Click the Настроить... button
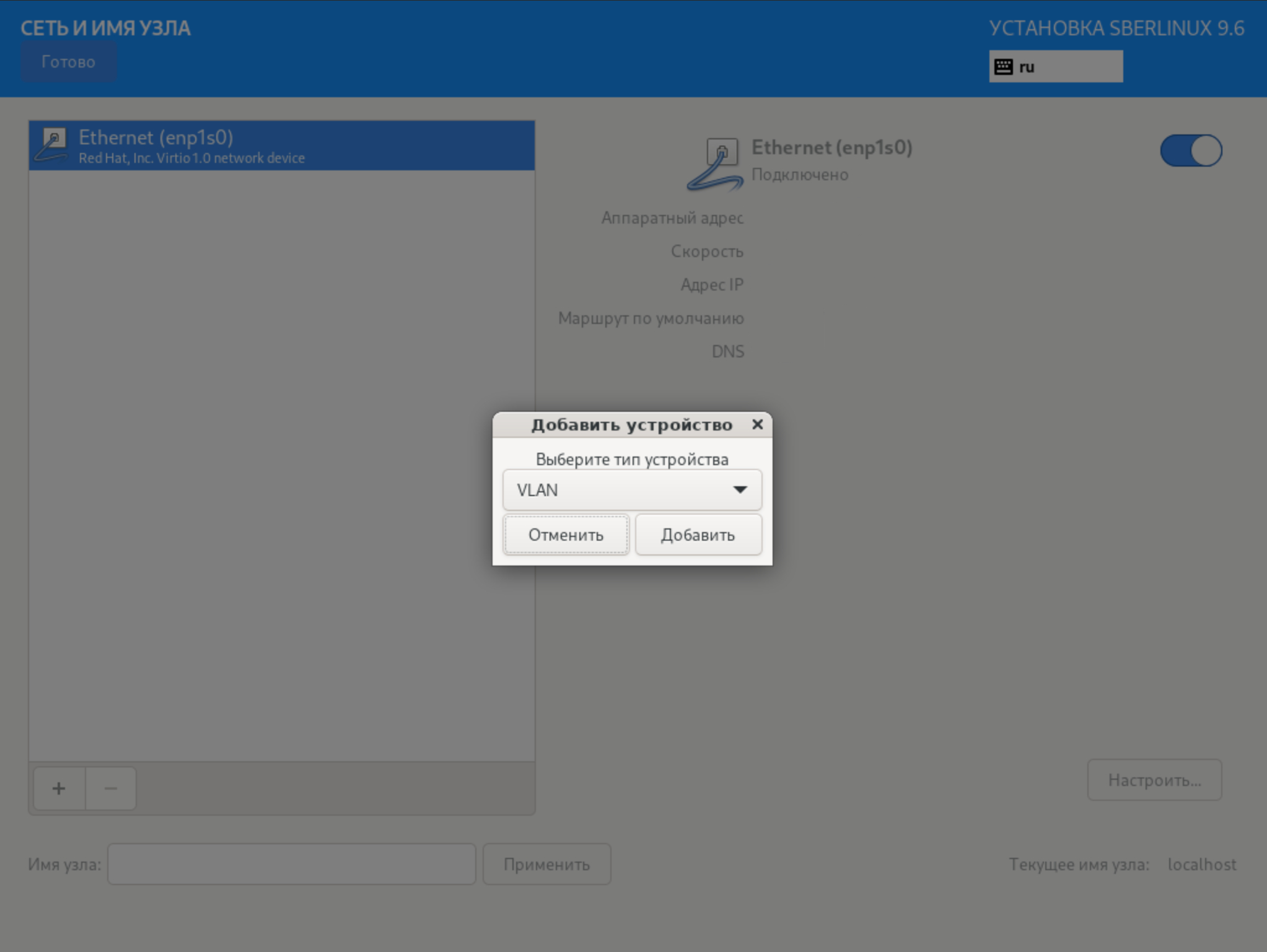Screen dimensions: 1267x952 (1154, 780)
